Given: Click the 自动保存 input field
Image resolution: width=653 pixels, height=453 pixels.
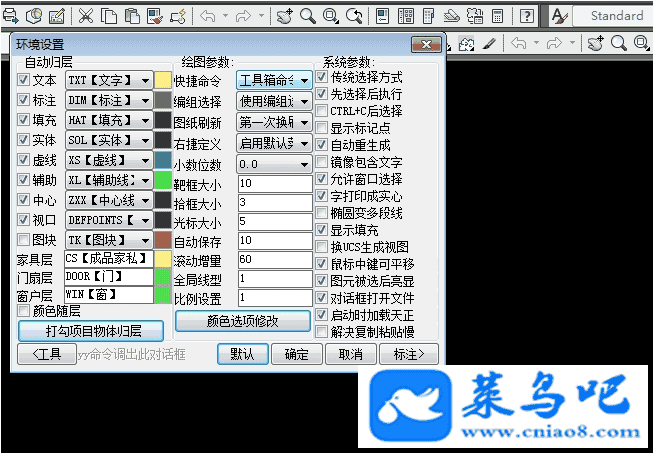Looking at the screenshot, I should coord(274,240).
